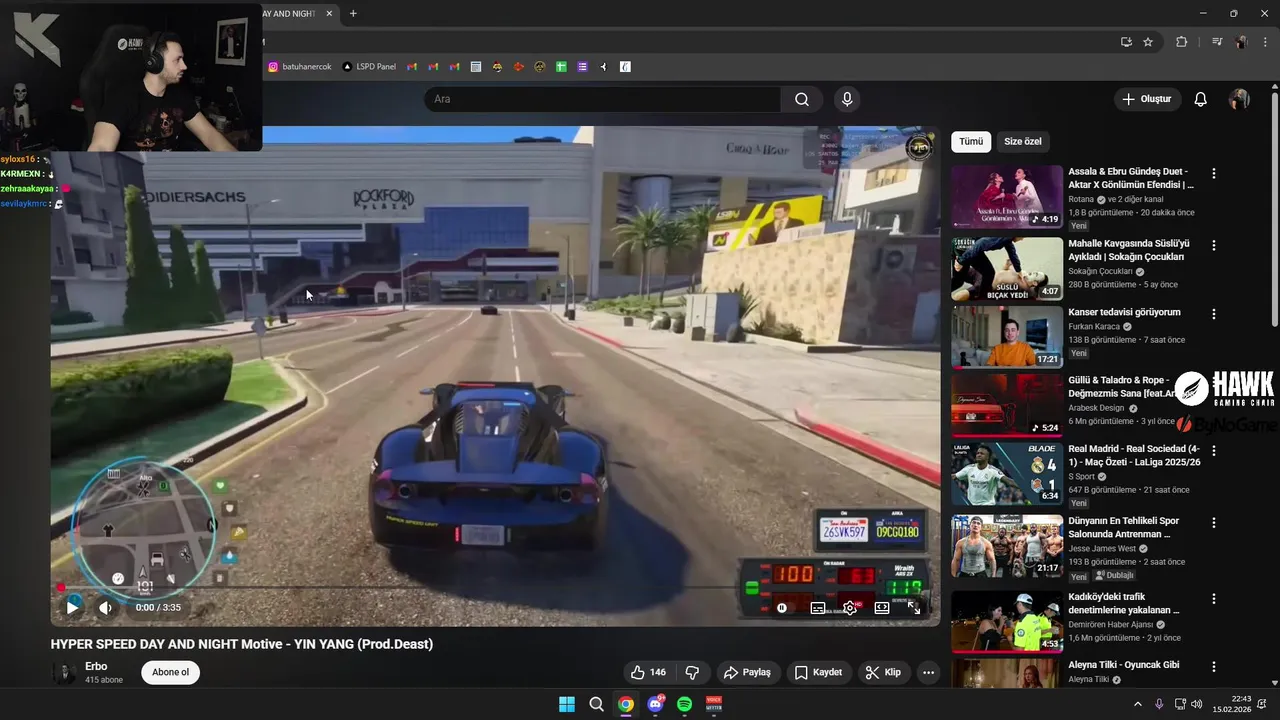This screenshot has height=720, width=1280.
Task: Open Chrome extensions puzzle icon
Action: (1182, 42)
